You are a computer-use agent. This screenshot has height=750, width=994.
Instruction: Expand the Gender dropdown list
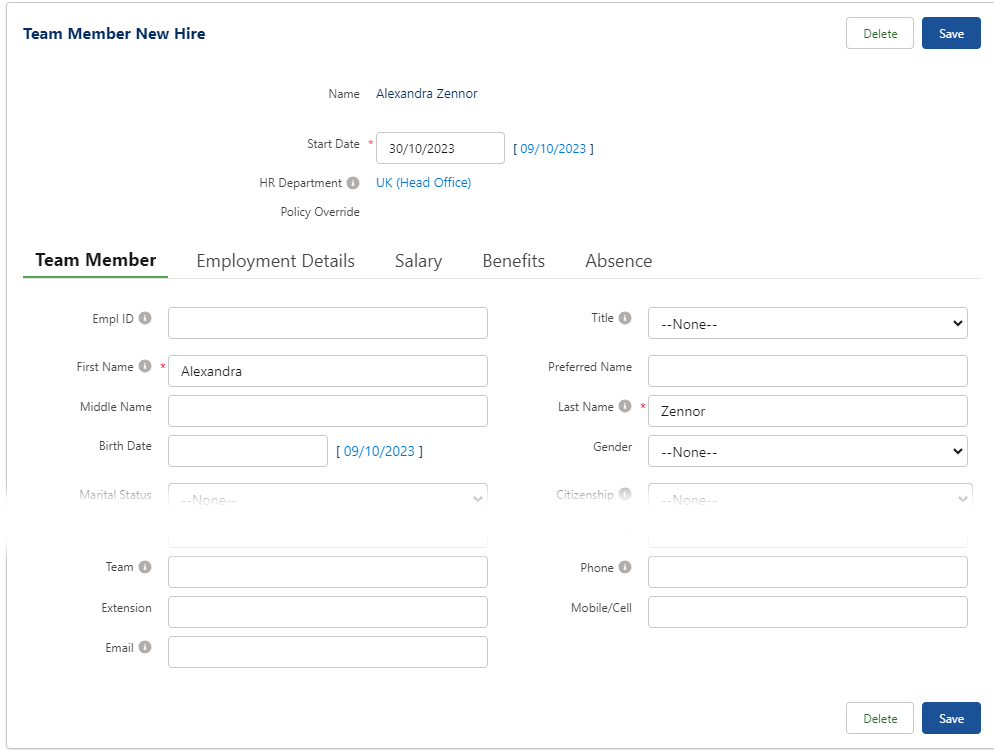[x=807, y=452]
